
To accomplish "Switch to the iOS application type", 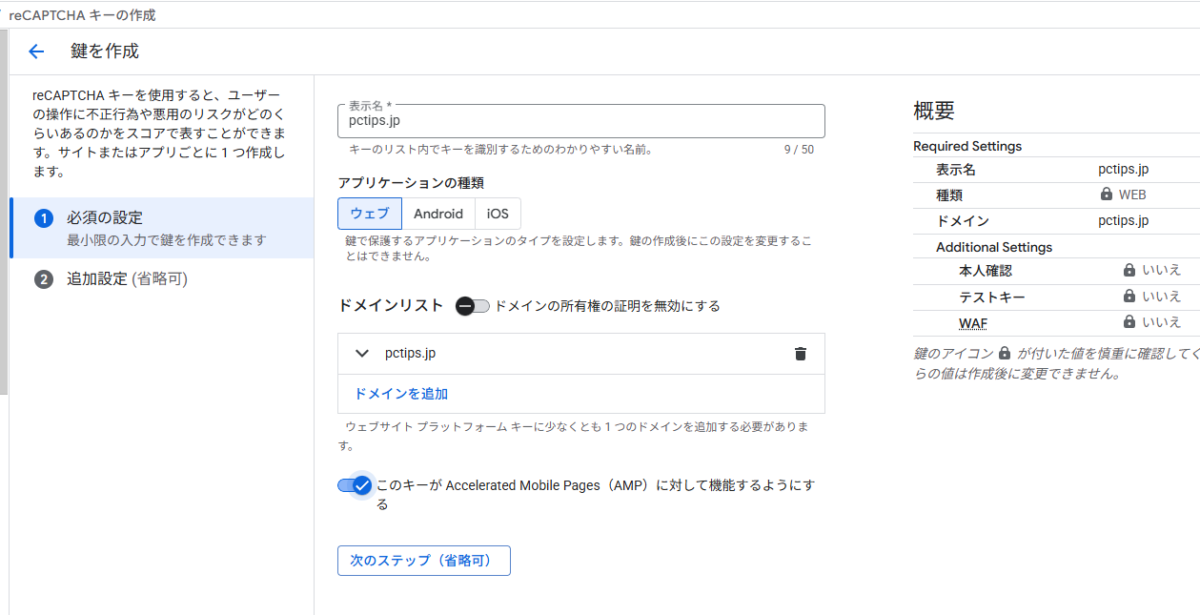I will point(498,213).
